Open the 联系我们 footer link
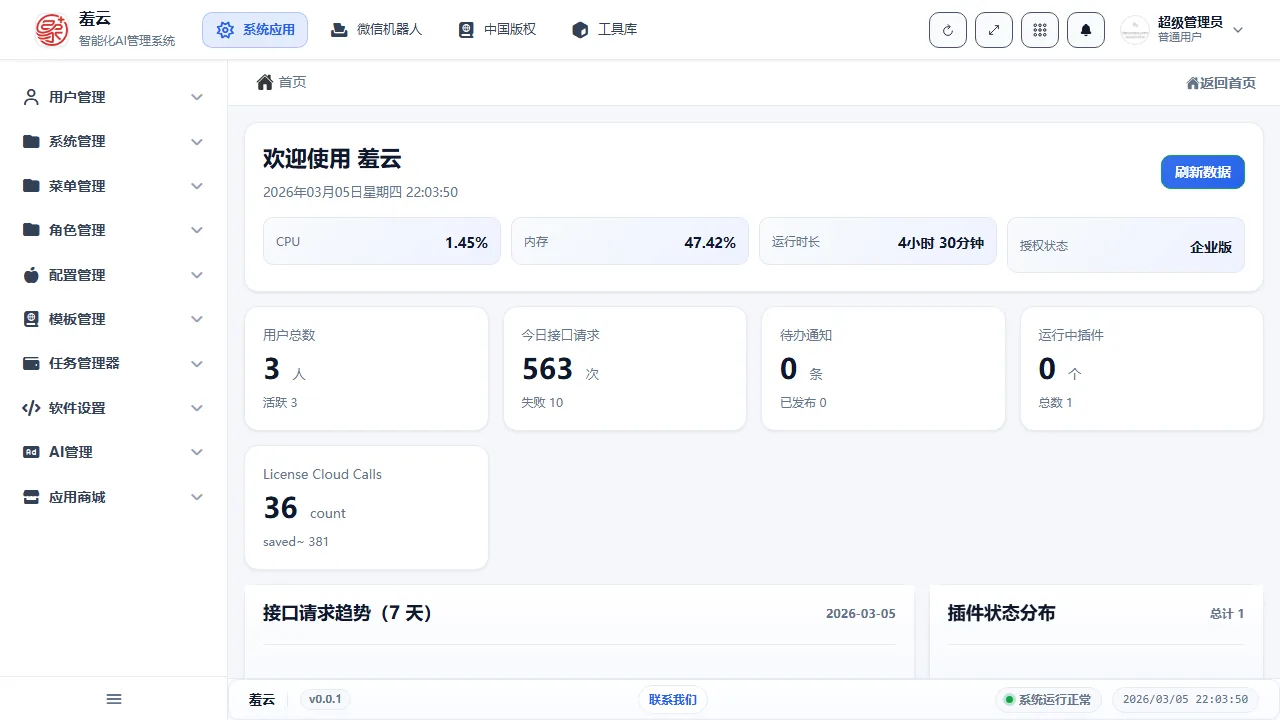The image size is (1280, 720). [672, 699]
